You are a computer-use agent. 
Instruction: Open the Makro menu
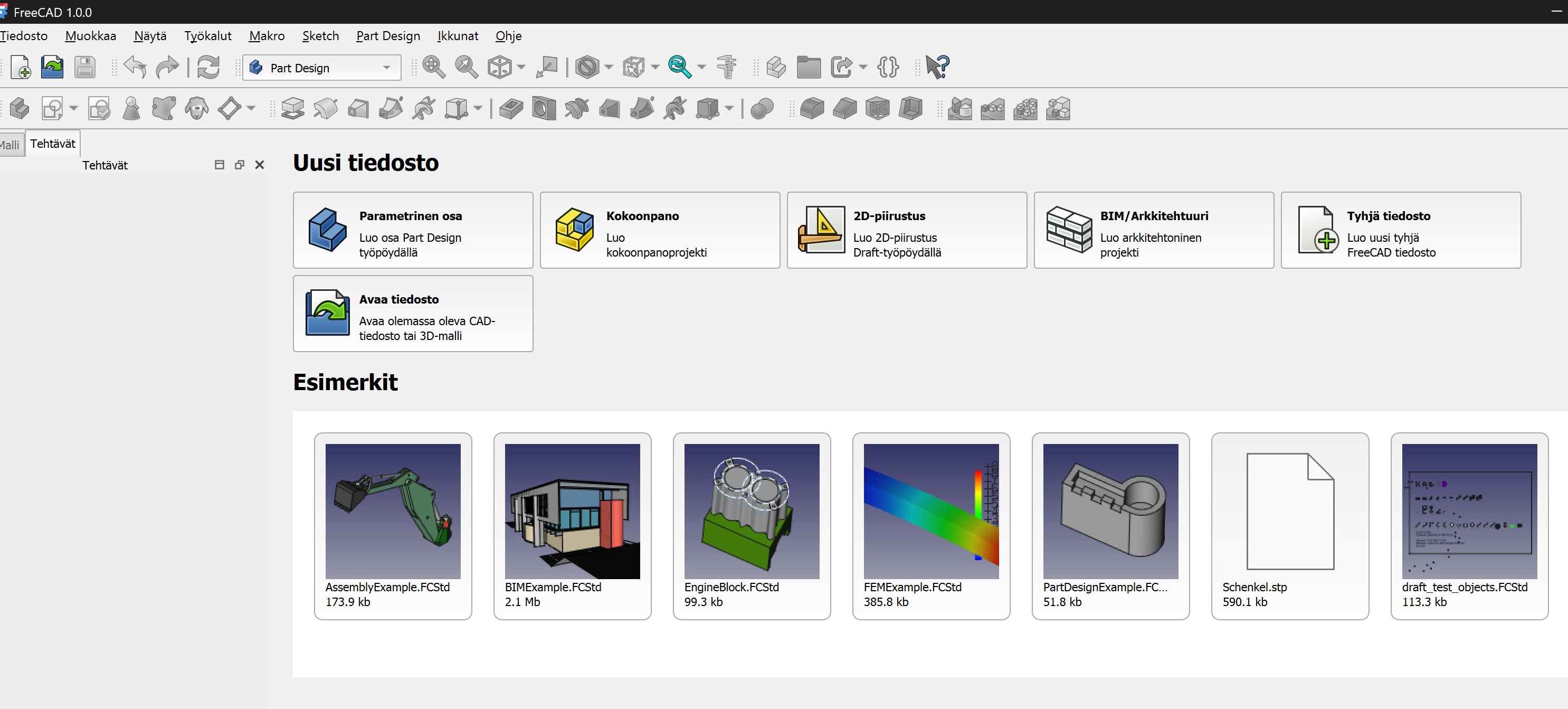pyautogui.click(x=267, y=36)
